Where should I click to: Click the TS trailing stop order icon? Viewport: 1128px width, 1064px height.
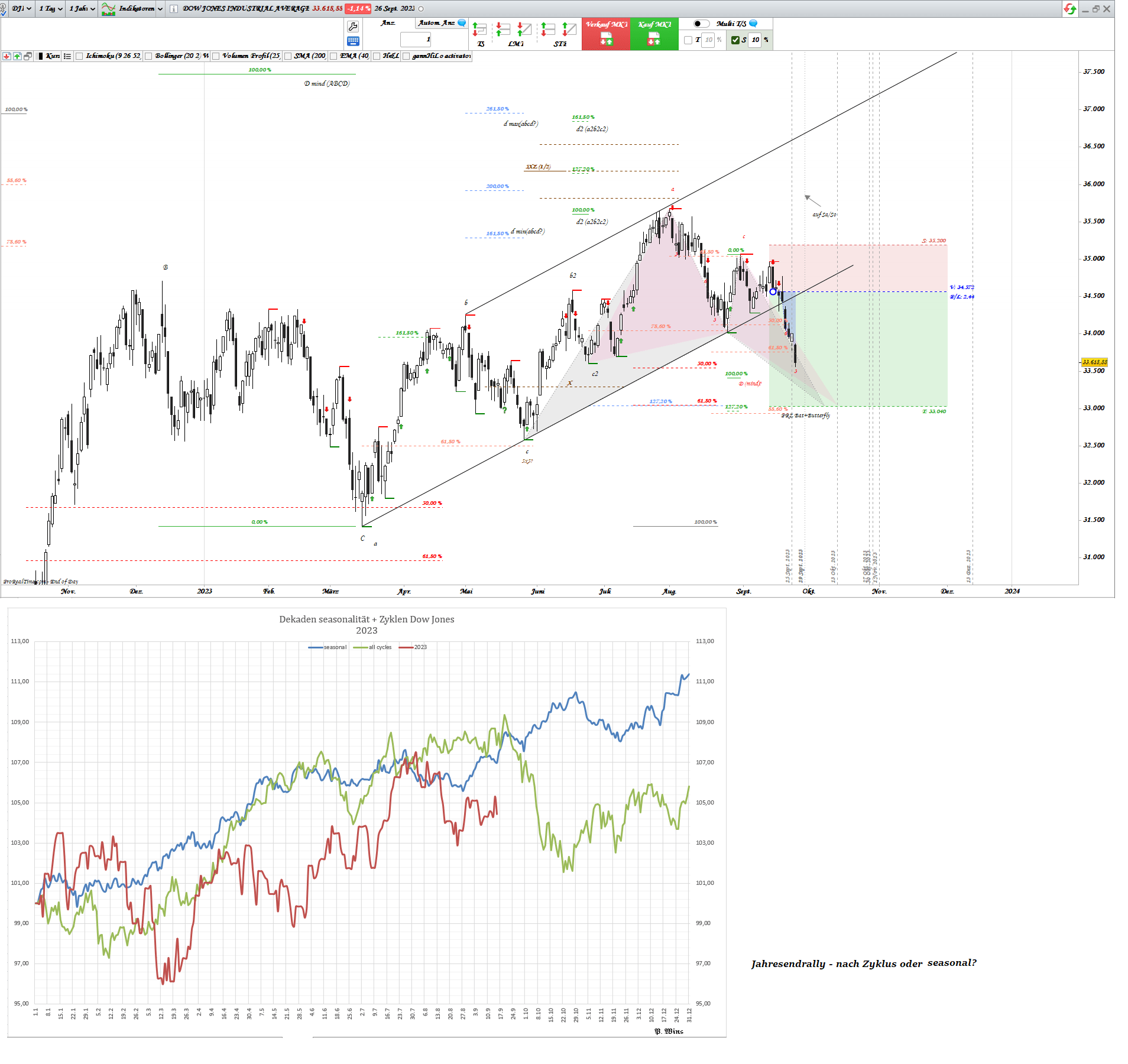coord(480,30)
